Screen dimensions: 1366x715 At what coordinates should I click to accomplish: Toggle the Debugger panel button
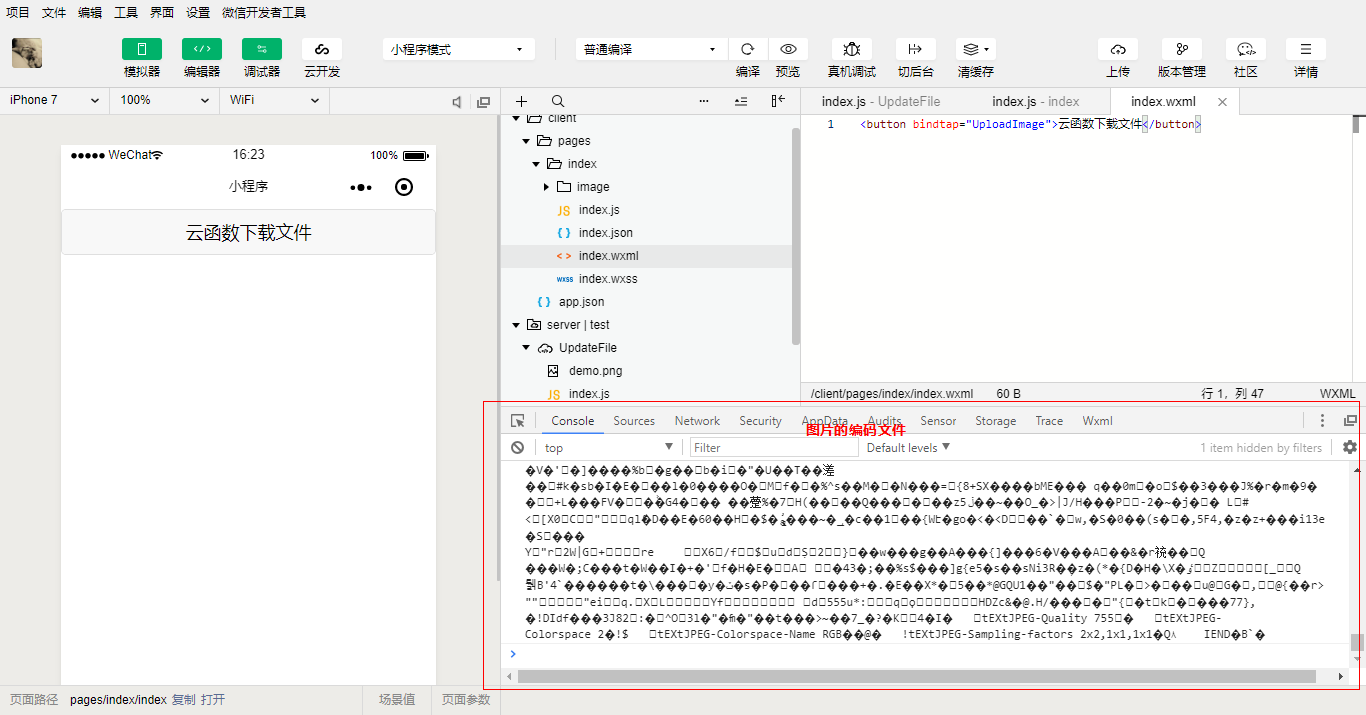coord(262,49)
